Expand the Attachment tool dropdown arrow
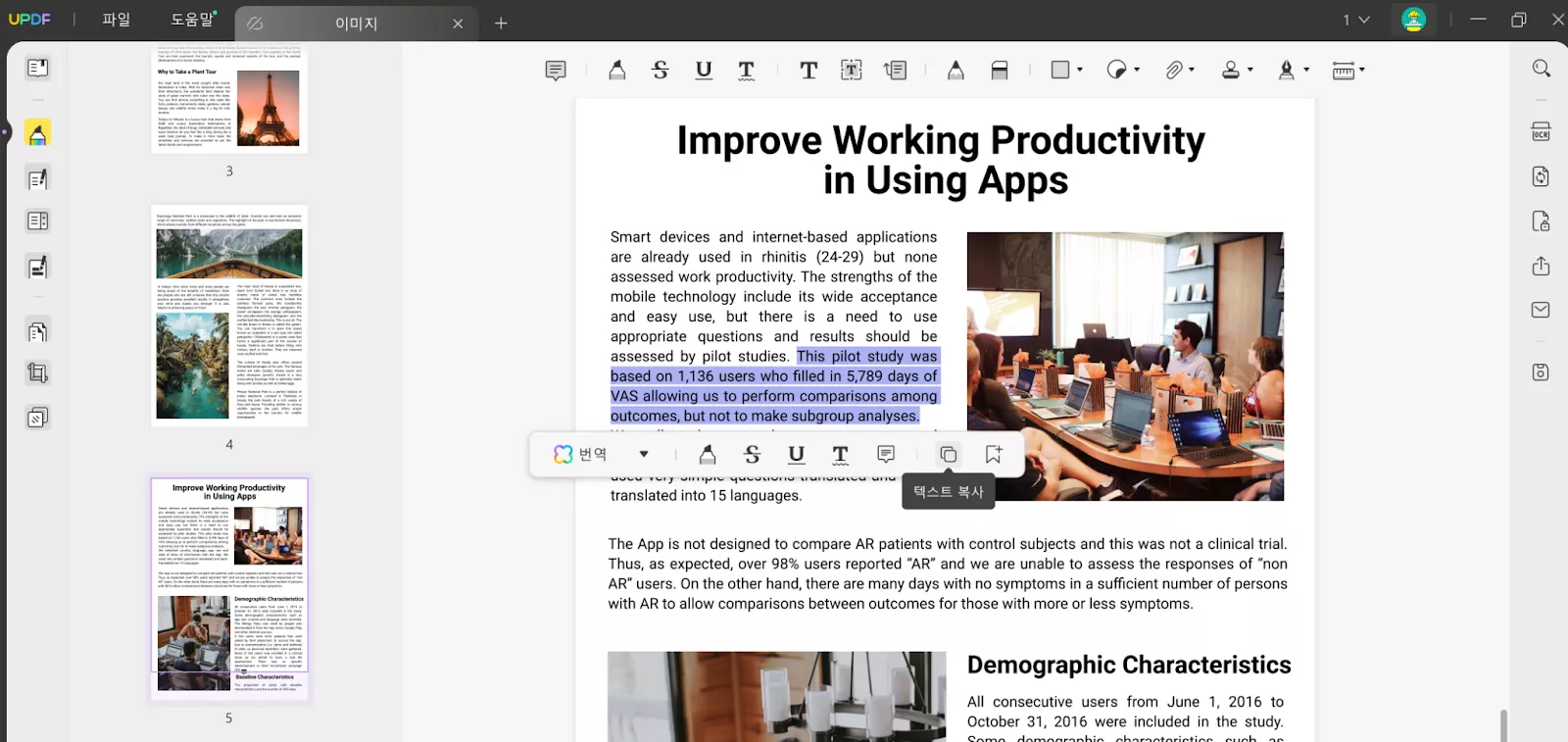This screenshot has height=742, width=1568. [x=1192, y=70]
